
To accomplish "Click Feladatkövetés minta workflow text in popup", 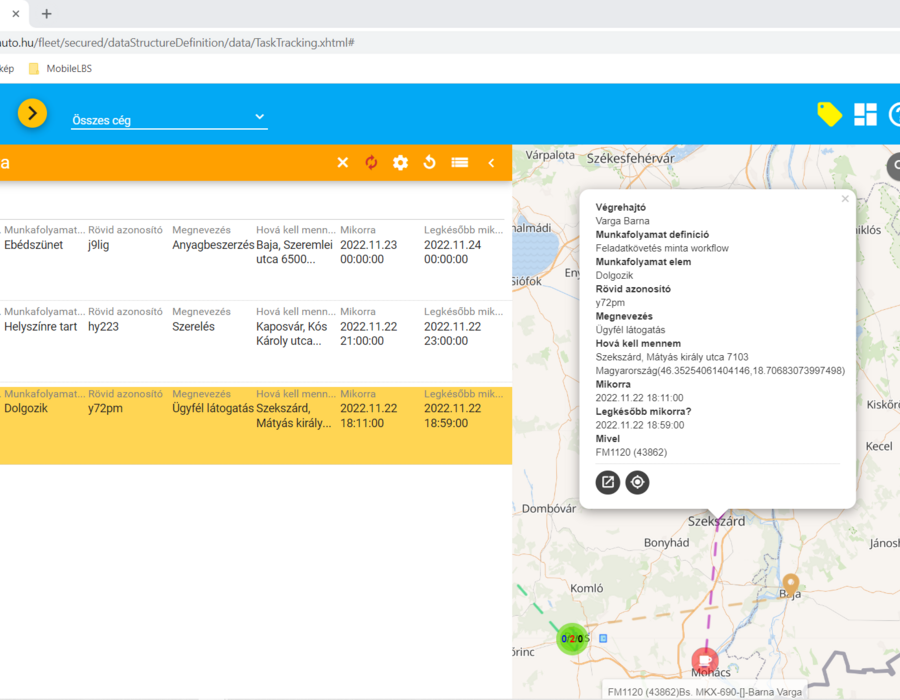I will click(662, 248).
